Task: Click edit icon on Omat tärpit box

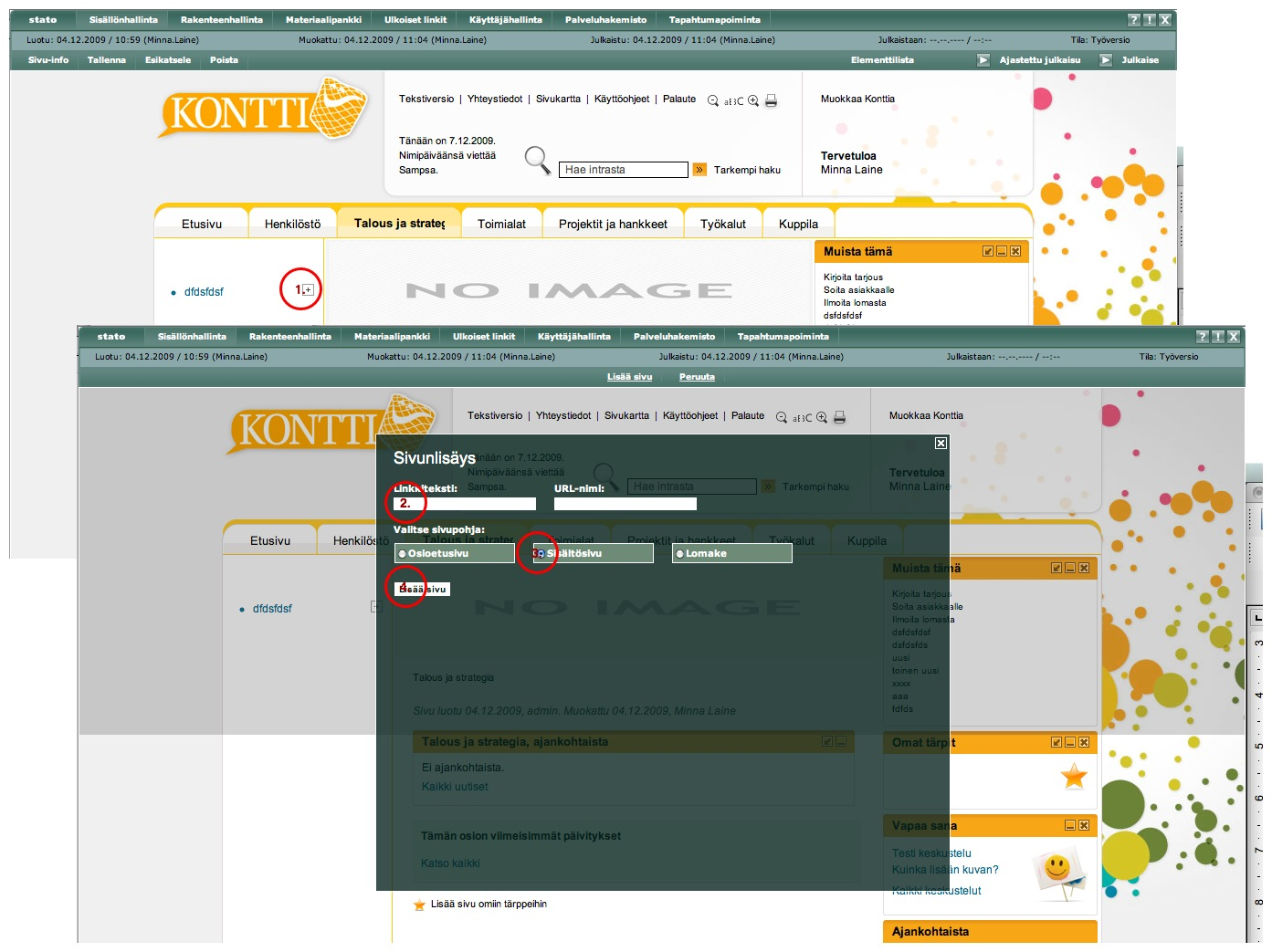Action: tap(1056, 742)
